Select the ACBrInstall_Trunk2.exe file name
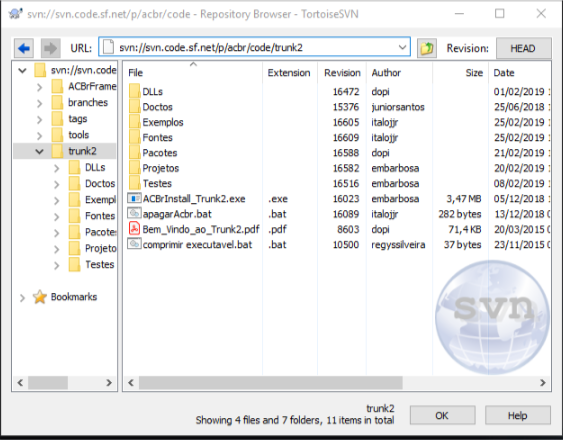This screenshot has height=440, width=563. 194,199
